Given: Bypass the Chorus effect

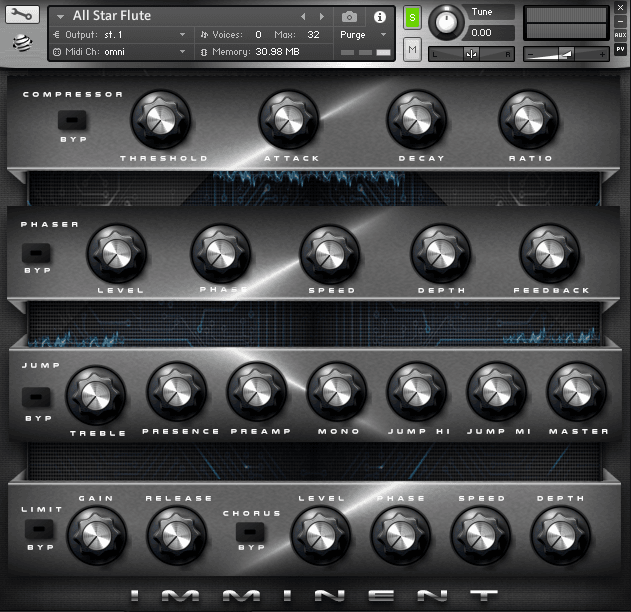Looking at the screenshot, I should click(250, 532).
